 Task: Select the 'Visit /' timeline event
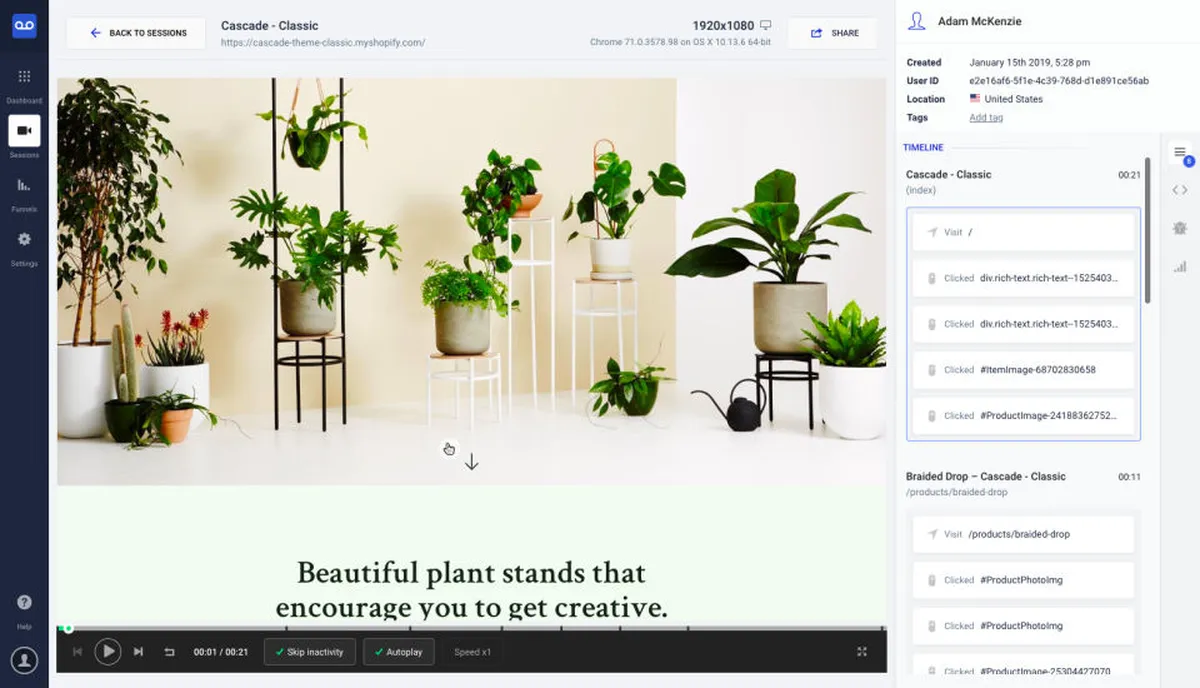[1023, 232]
